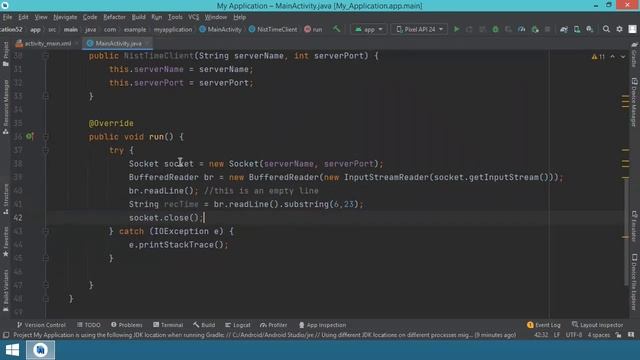Go to previous highlighted error arrow
This screenshot has width=640, height=360.
click(x=613, y=57)
